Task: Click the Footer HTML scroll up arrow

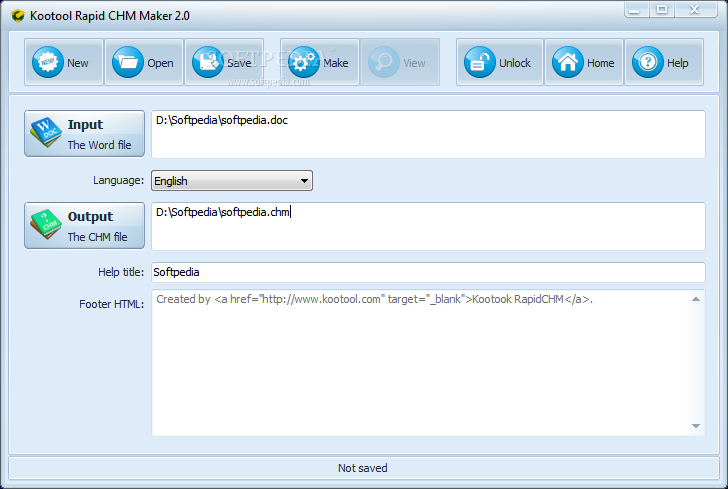Action: (696, 299)
